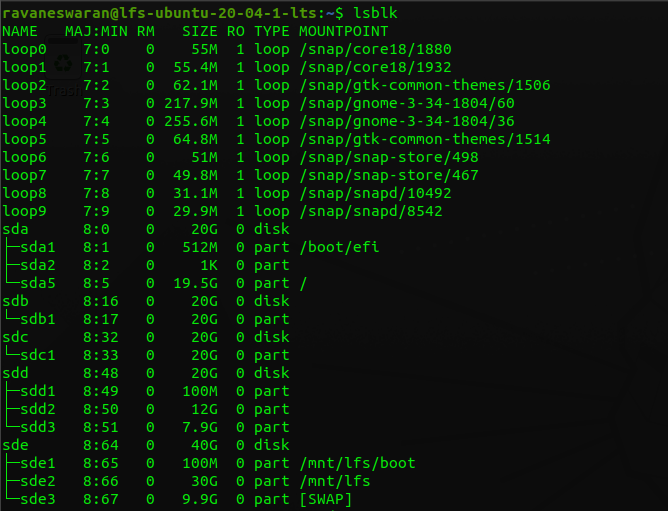The height and width of the screenshot is (511, 668).
Task: Click the loop5 device name
Action: pos(24,139)
